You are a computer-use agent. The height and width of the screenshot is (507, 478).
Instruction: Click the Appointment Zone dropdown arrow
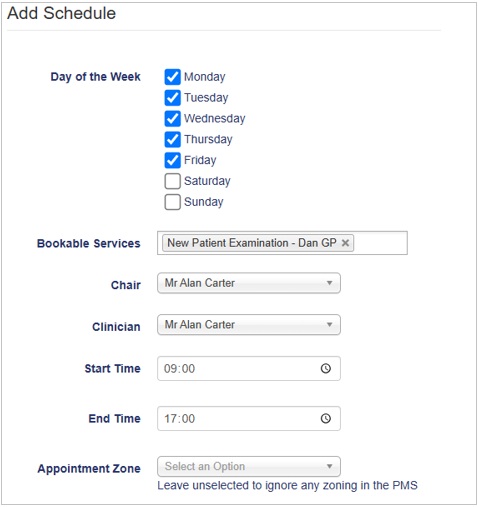pyautogui.click(x=329, y=466)
